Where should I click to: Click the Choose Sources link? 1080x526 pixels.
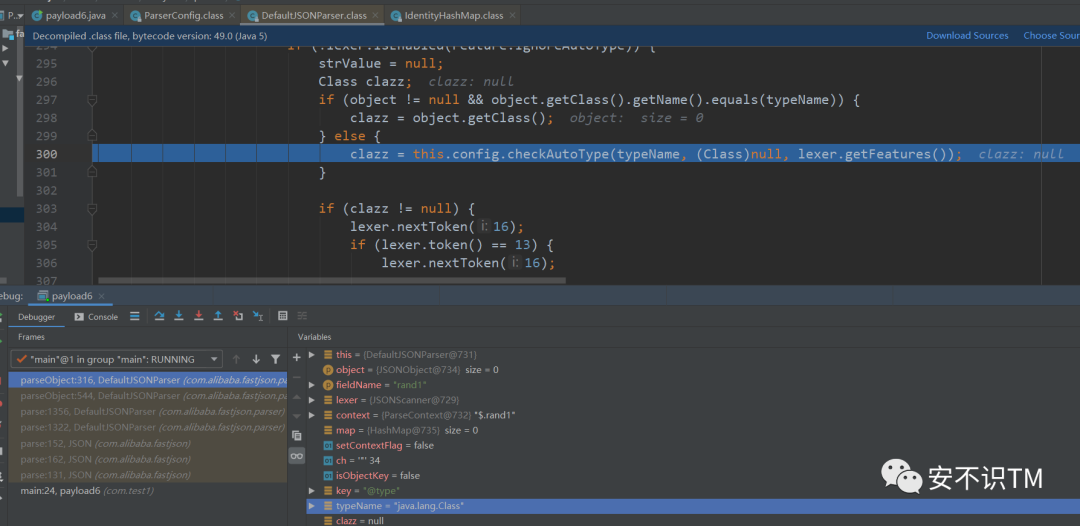(x=1050, y=36)
